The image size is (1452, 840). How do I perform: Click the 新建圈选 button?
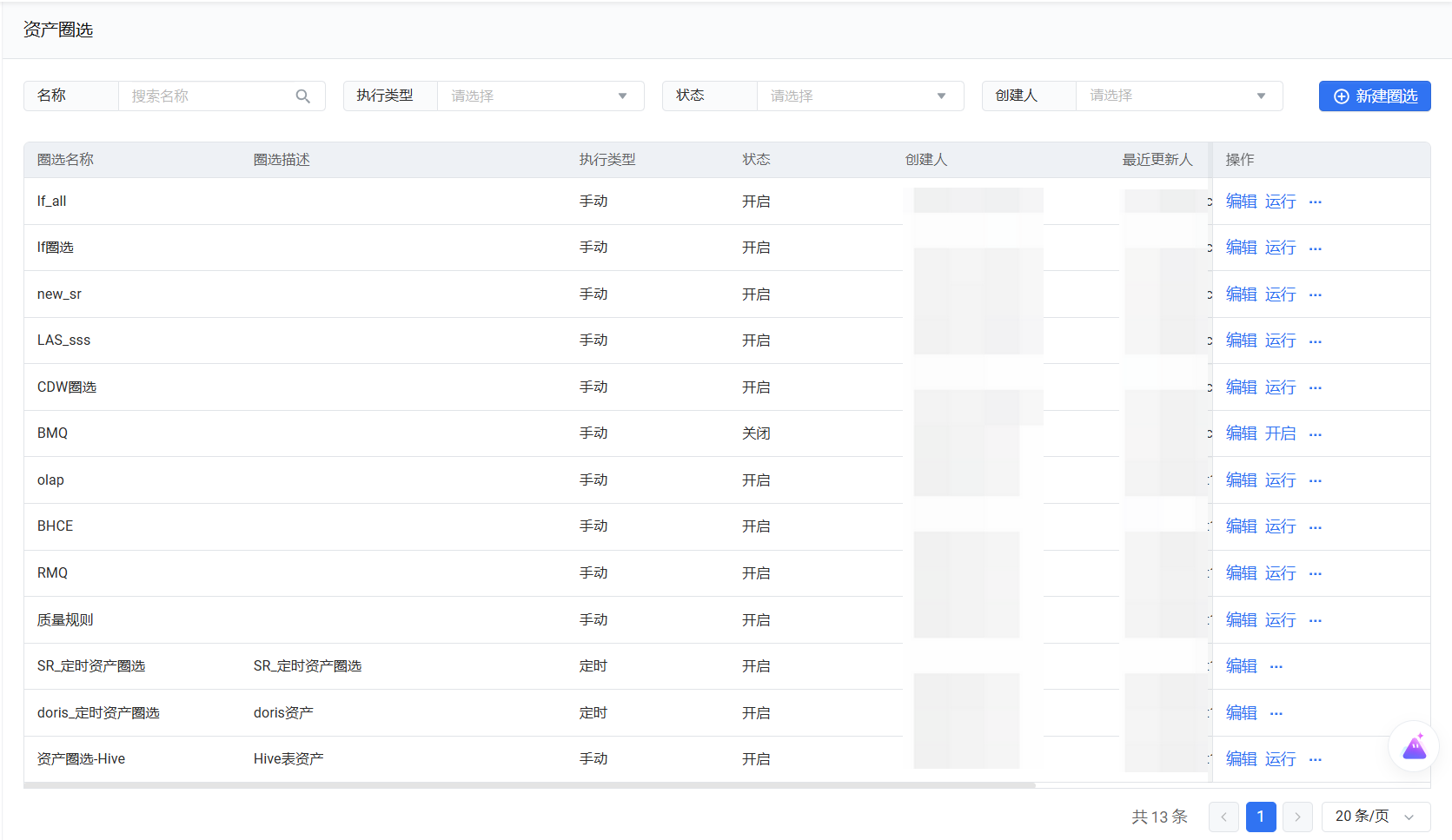tap(1374, 96)
